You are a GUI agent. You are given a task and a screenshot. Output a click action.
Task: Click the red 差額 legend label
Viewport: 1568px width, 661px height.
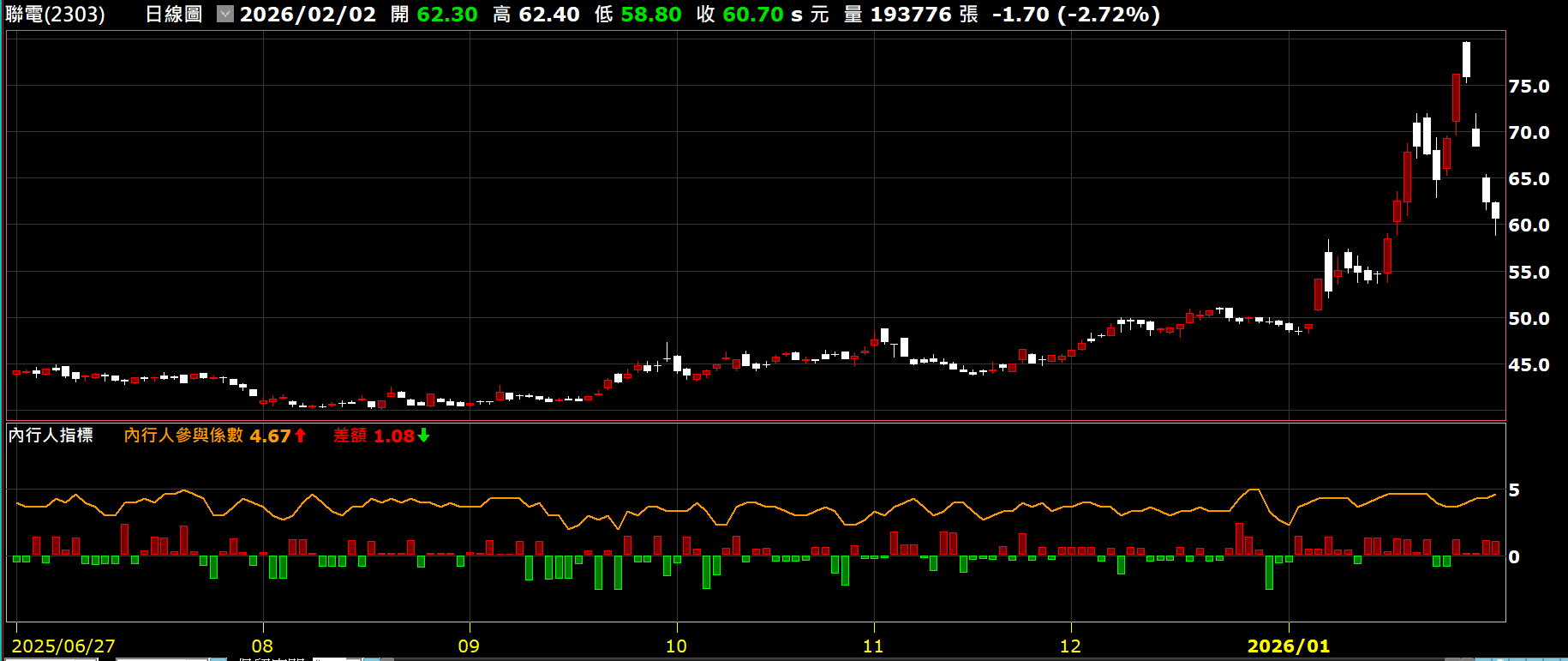pos(350,436)
